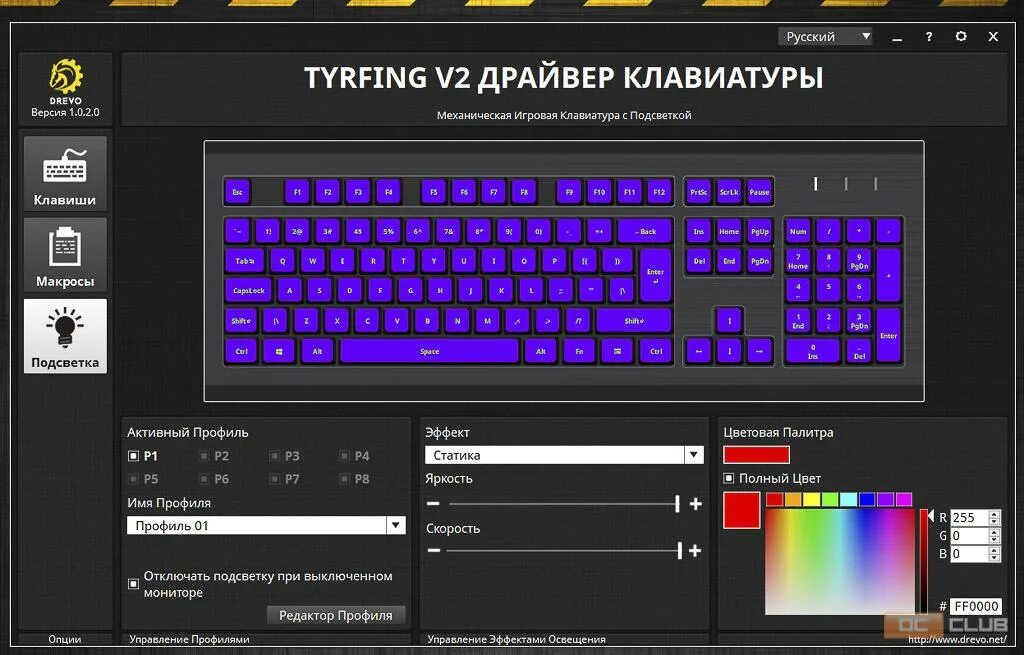1024x655 pixels.
Task: Open the settings gear in title bar
Action: pyautogui.click(x=961, y=37)
